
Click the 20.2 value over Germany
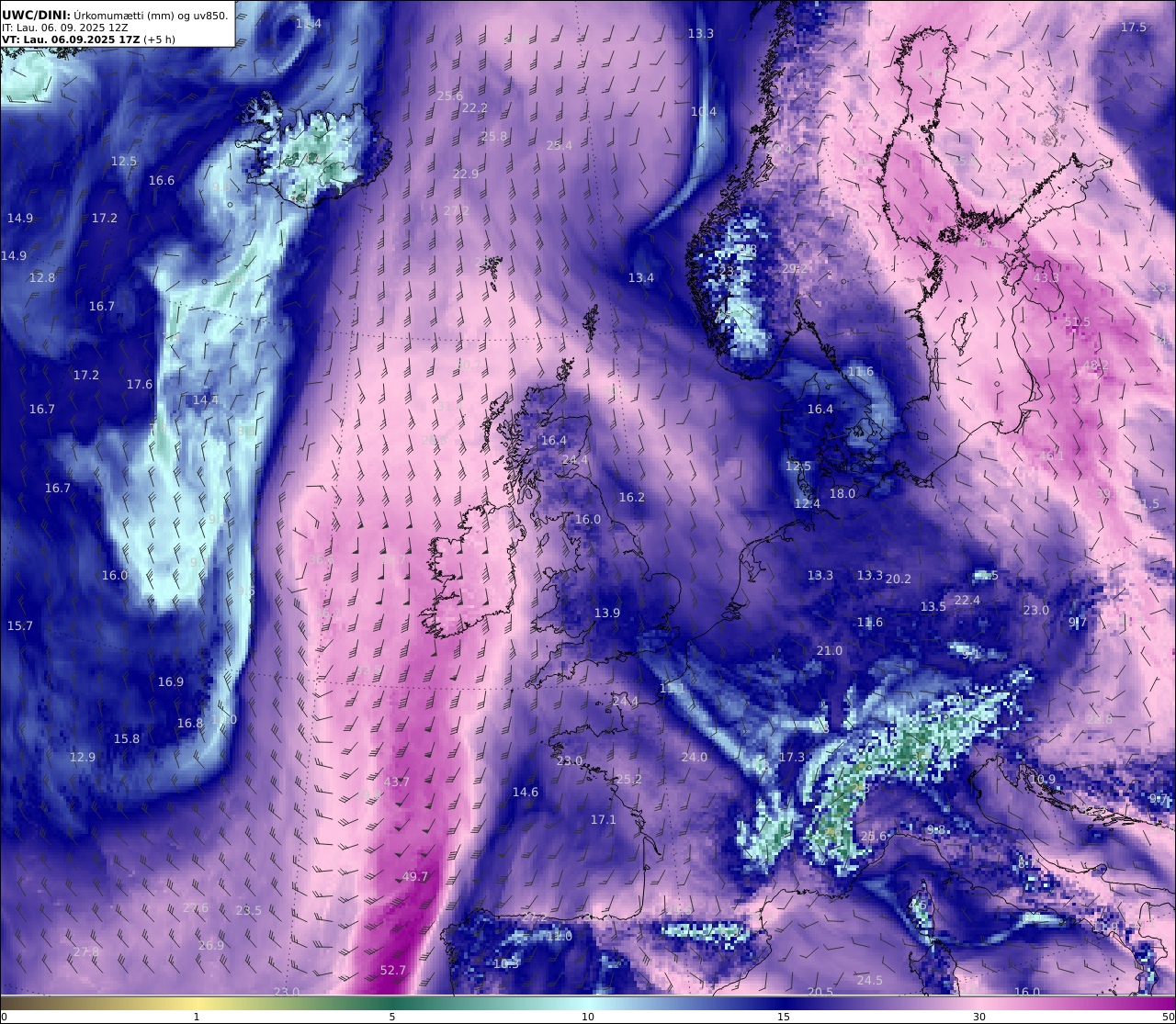tap(898, 579)
